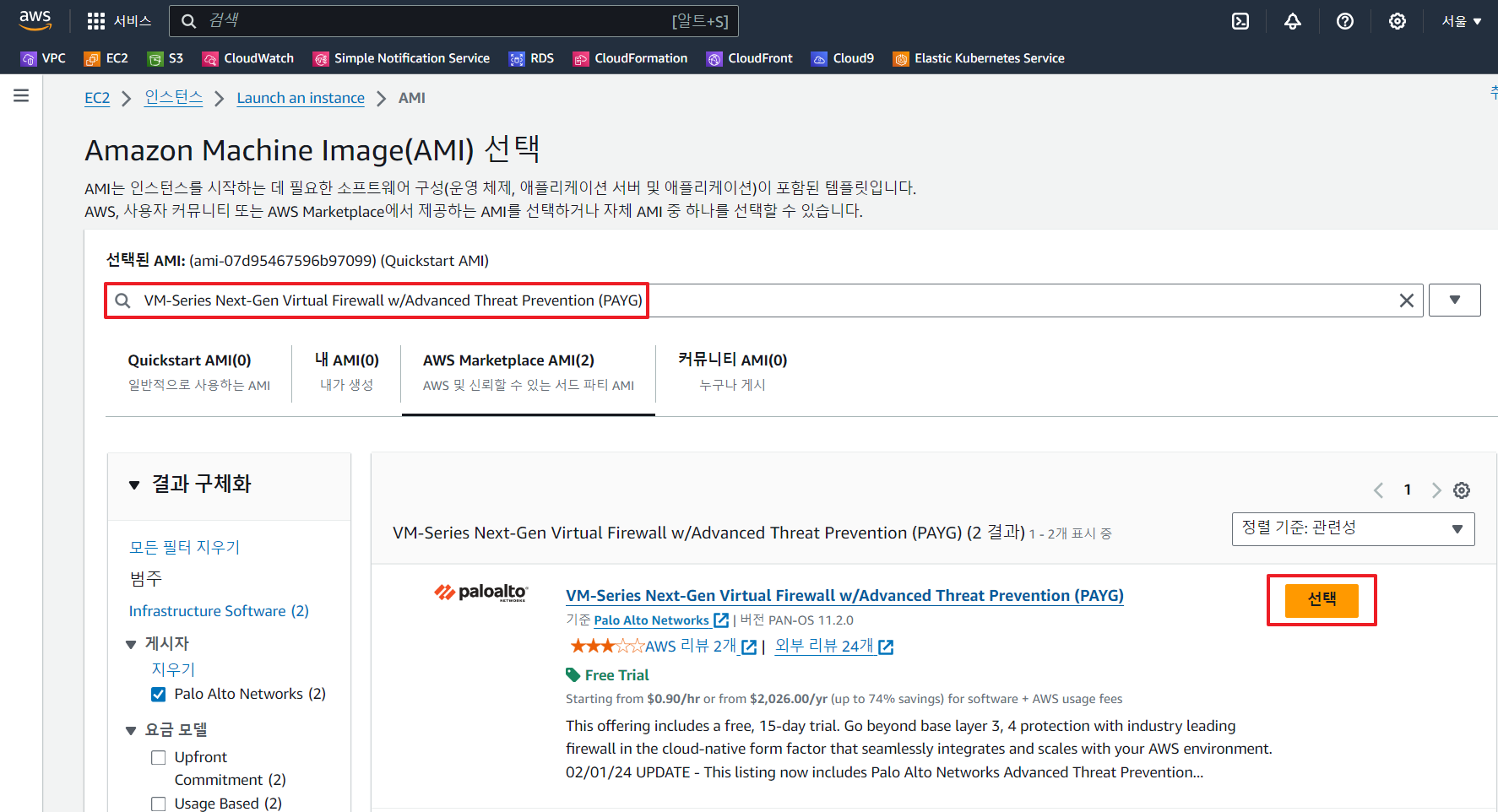Image resolution: width=1498 pixels, height=812 pixels.
Task: Open the services grid menu
Action: (119, 21)
